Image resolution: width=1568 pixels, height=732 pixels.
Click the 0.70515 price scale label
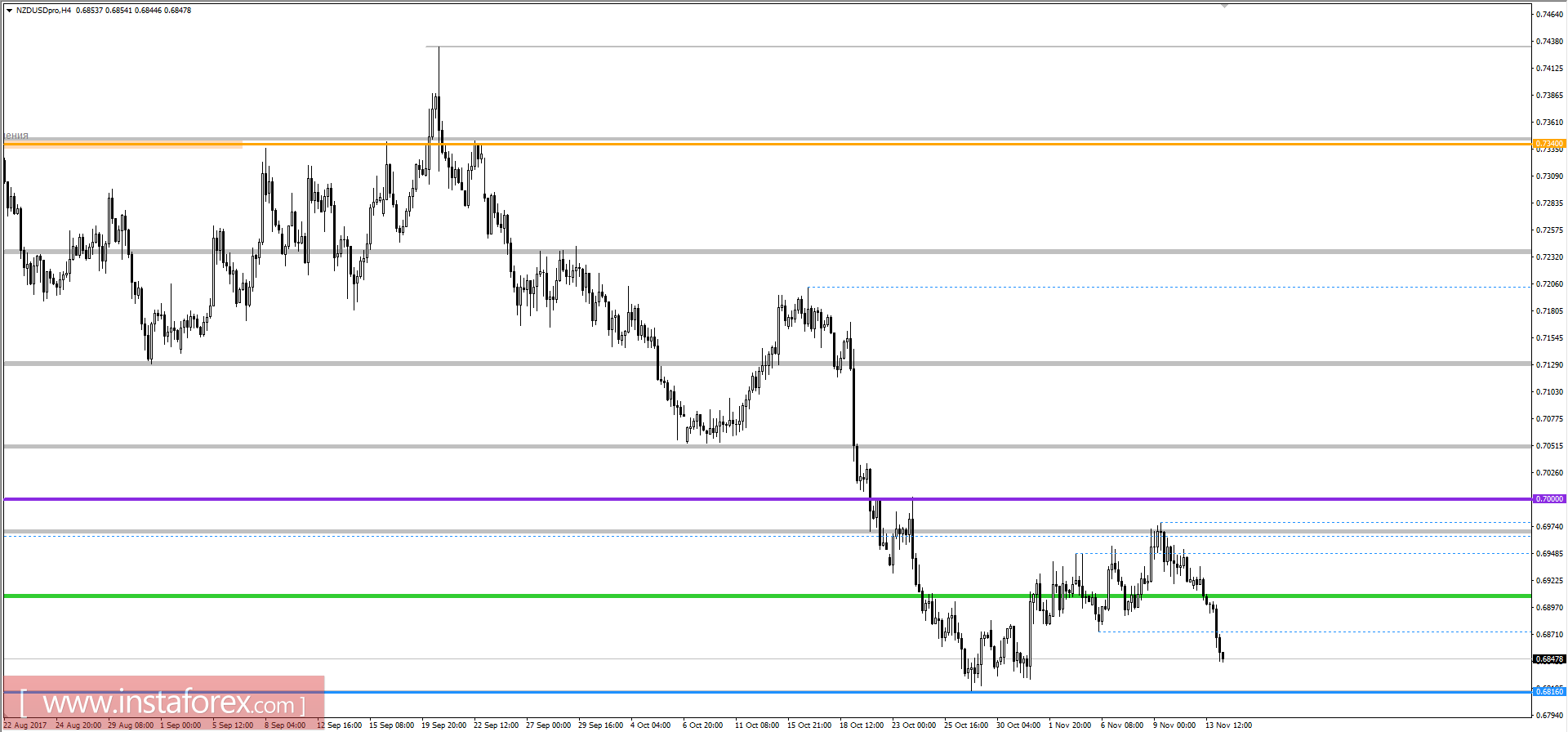[x=1549, y=446]
